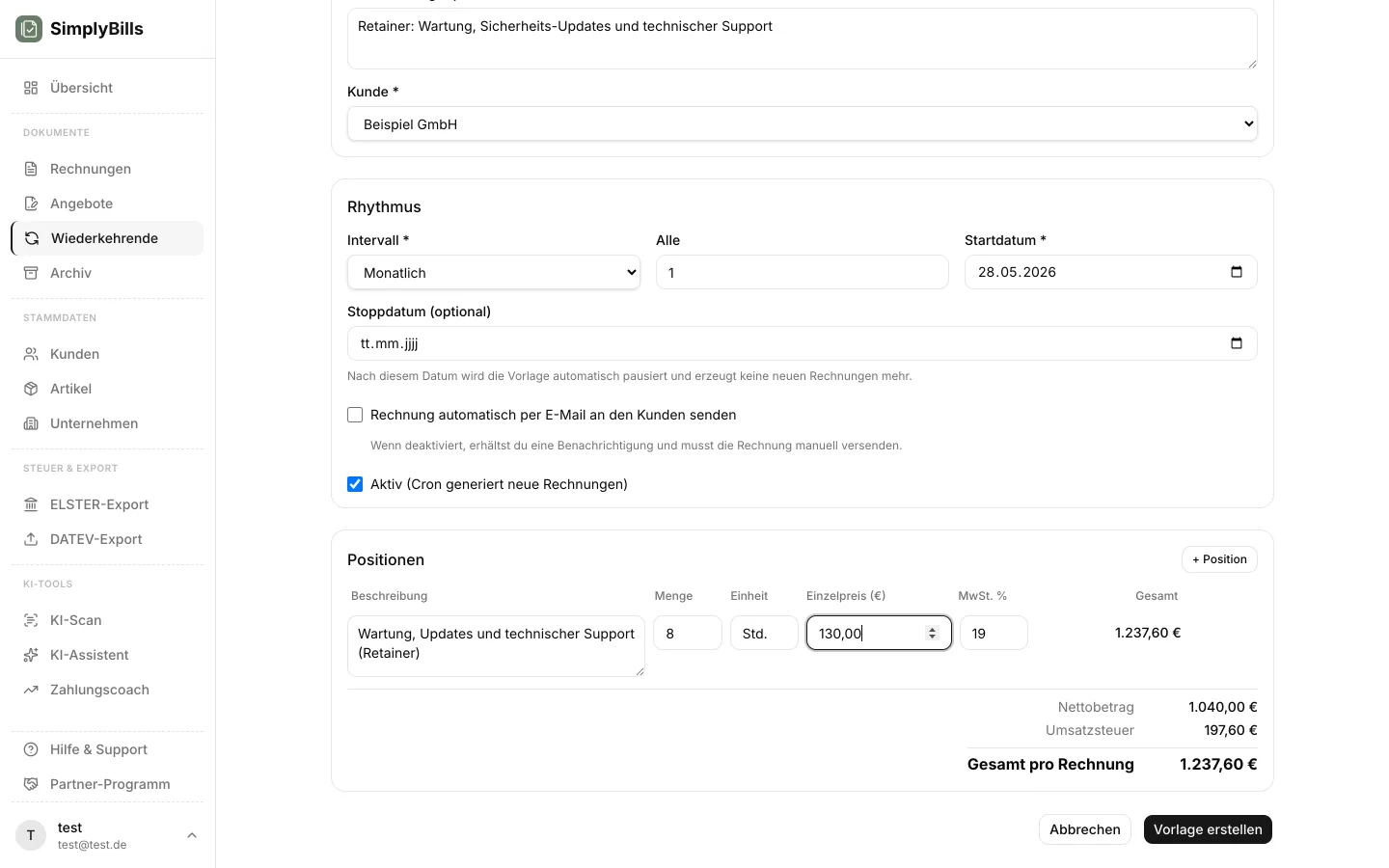Screen dimensions: 1389x868
Task: Click the Kunden people icon
Action: [31, 354]
